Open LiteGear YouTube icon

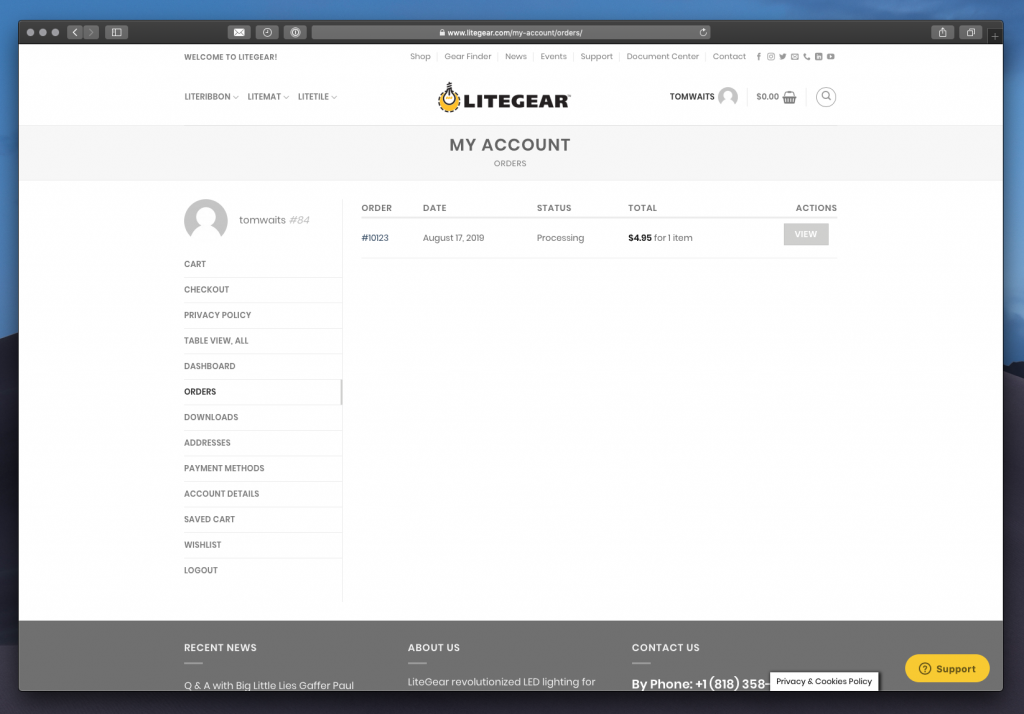tap(831, 57)
